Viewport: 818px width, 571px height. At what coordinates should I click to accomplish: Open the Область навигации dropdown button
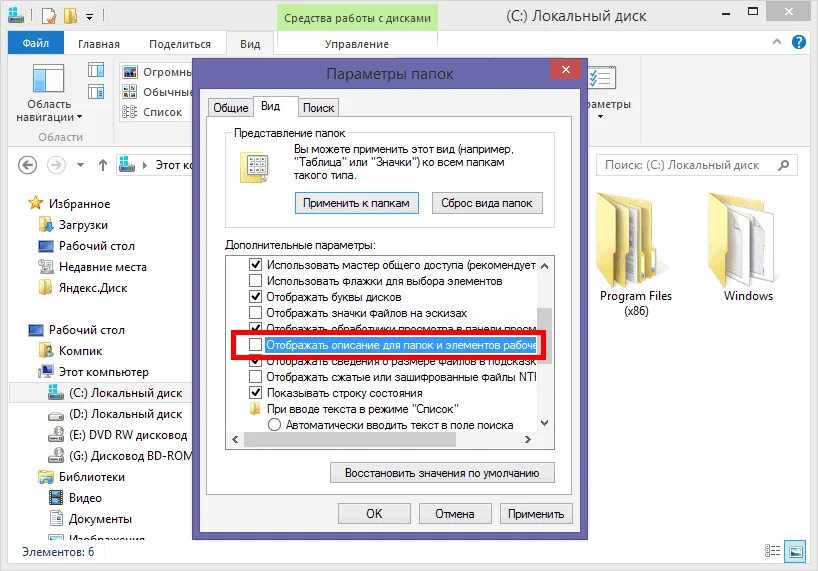tap(49, 93)
